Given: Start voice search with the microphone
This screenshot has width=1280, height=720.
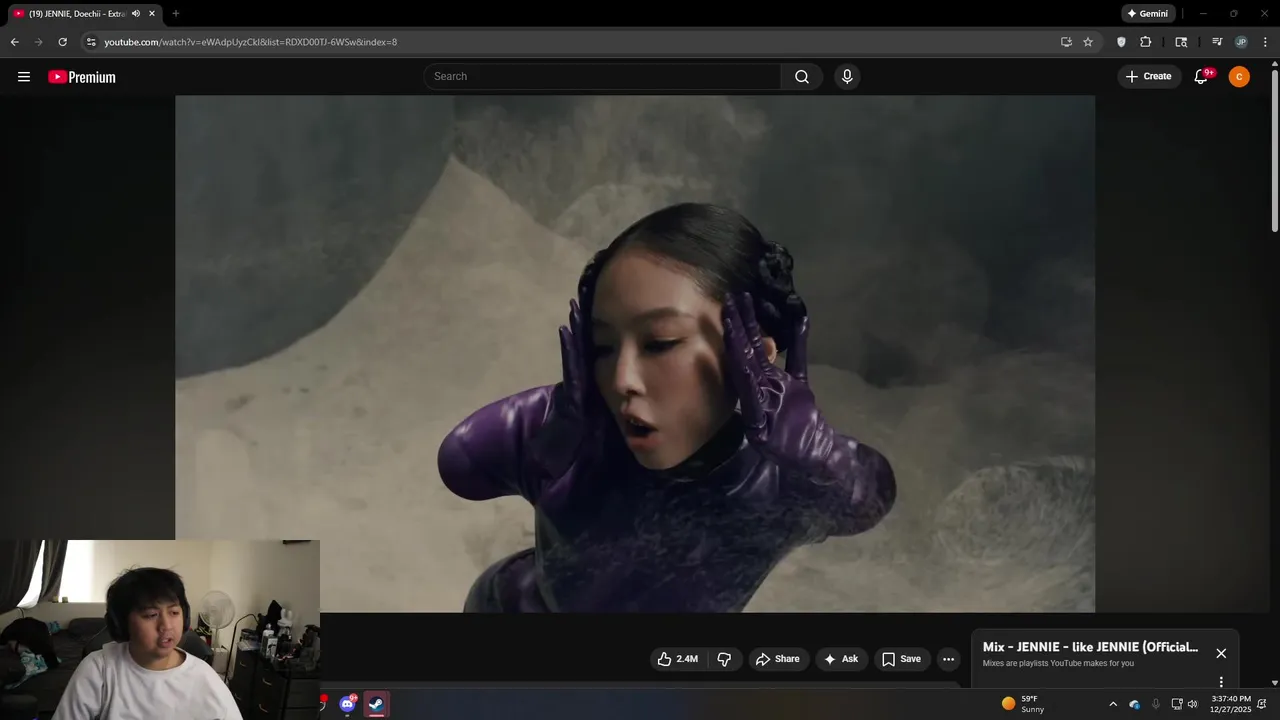Looking at the screenshot, I should (847, 77).
